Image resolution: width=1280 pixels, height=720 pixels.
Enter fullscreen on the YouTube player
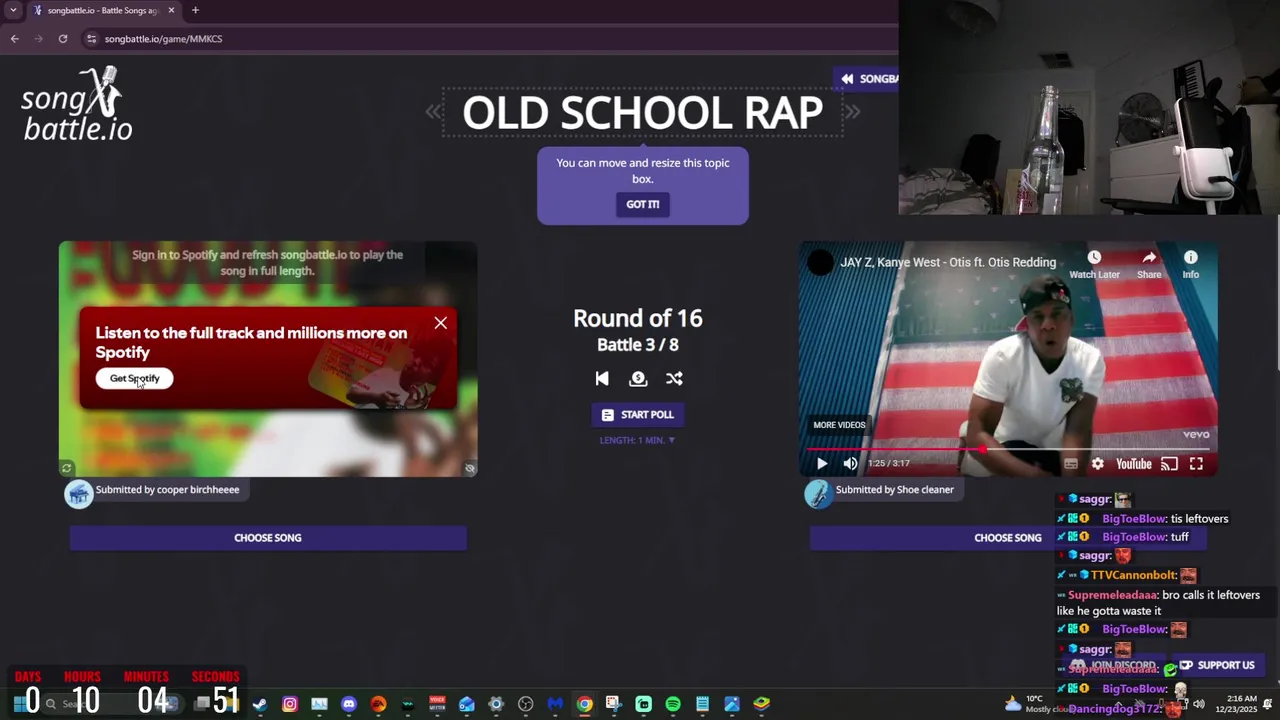coord(1196,464)
